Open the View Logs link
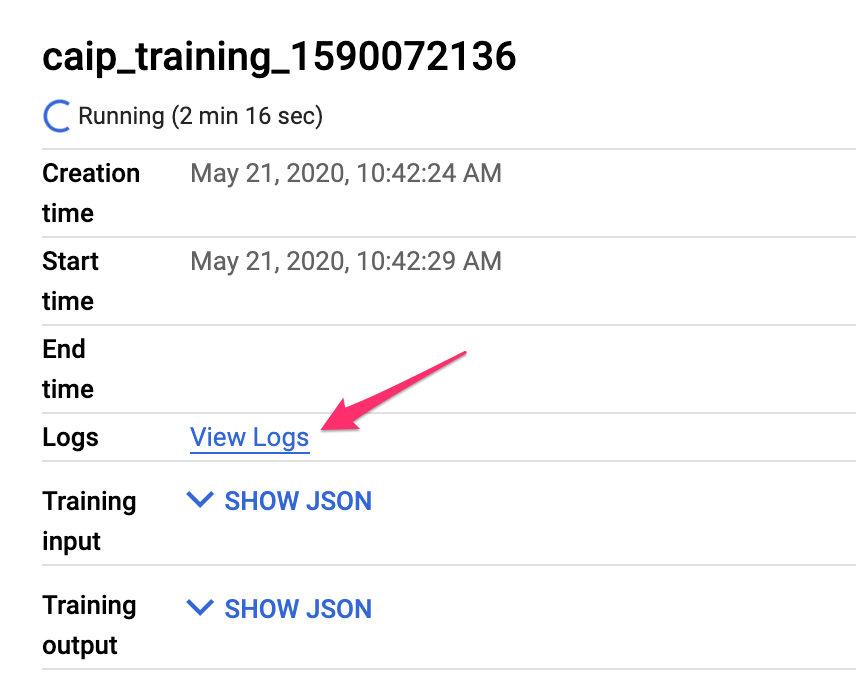The width and height of the screenshot is (856, 700). point(250,438)
